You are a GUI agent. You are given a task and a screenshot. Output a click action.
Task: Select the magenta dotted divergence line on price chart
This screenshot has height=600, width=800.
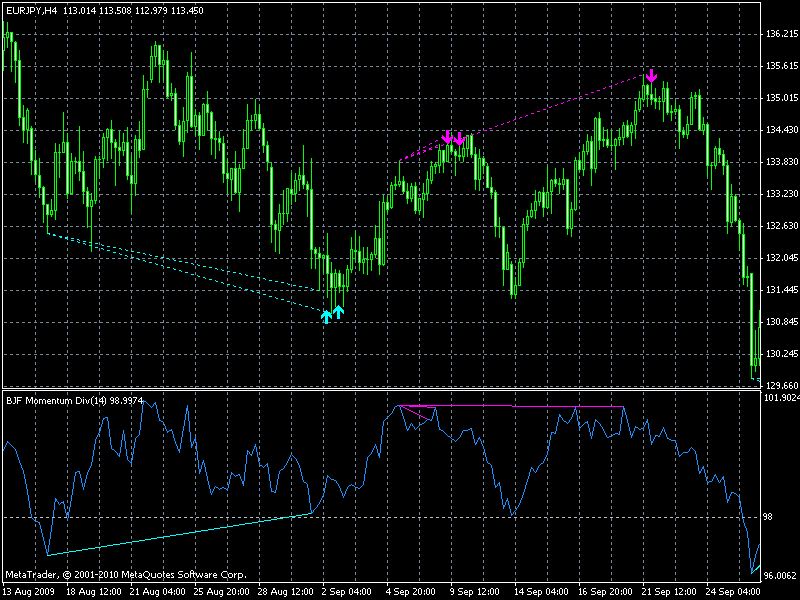tap(521, 118)
